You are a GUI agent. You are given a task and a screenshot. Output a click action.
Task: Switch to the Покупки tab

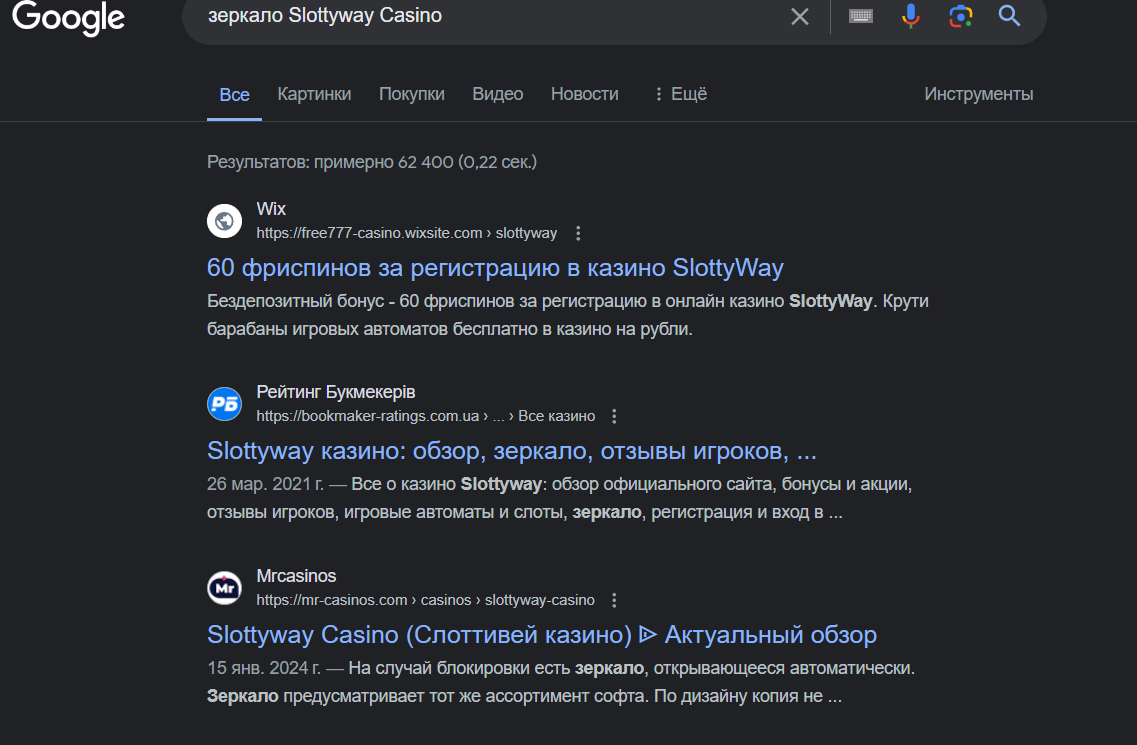[x=412, y=94]
